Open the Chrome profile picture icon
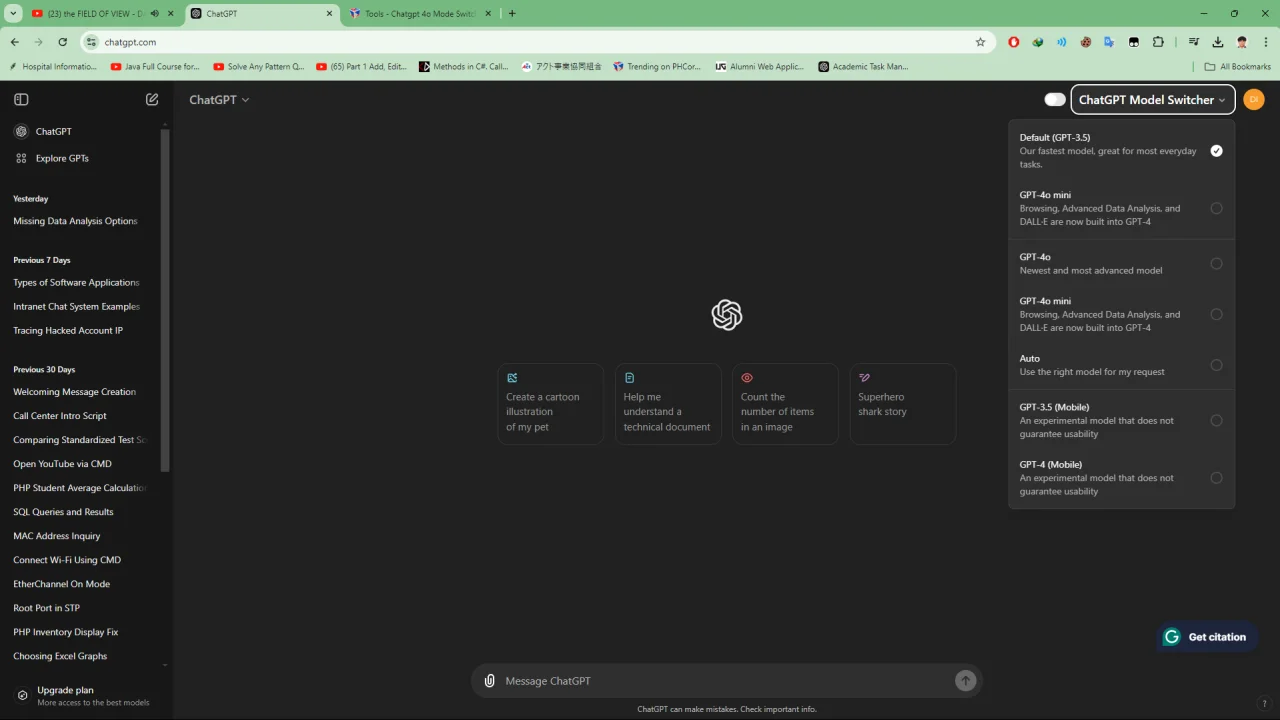The image size is (1280, 720). 1242,42
